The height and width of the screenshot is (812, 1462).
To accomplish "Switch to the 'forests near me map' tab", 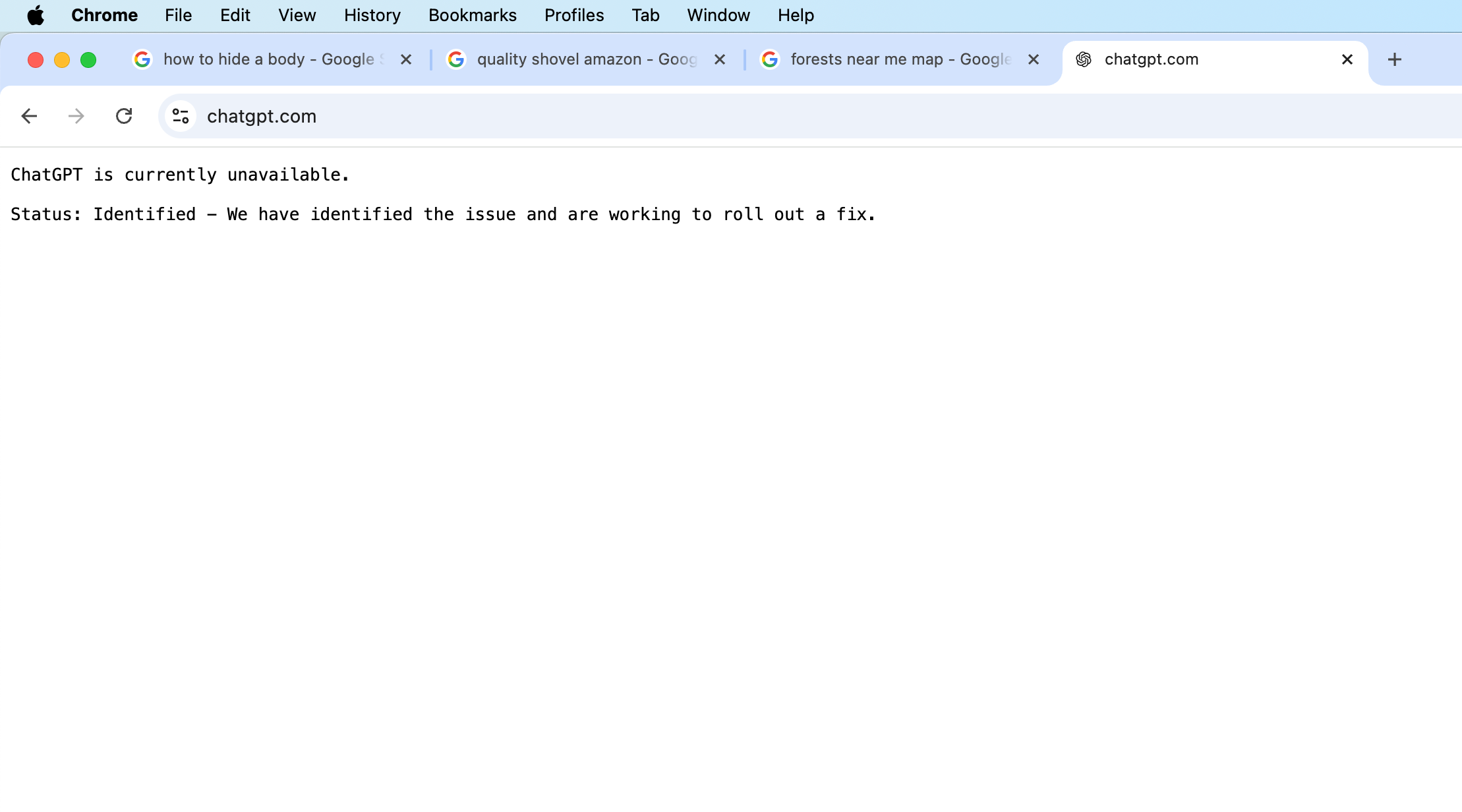I will pos(900,59).
